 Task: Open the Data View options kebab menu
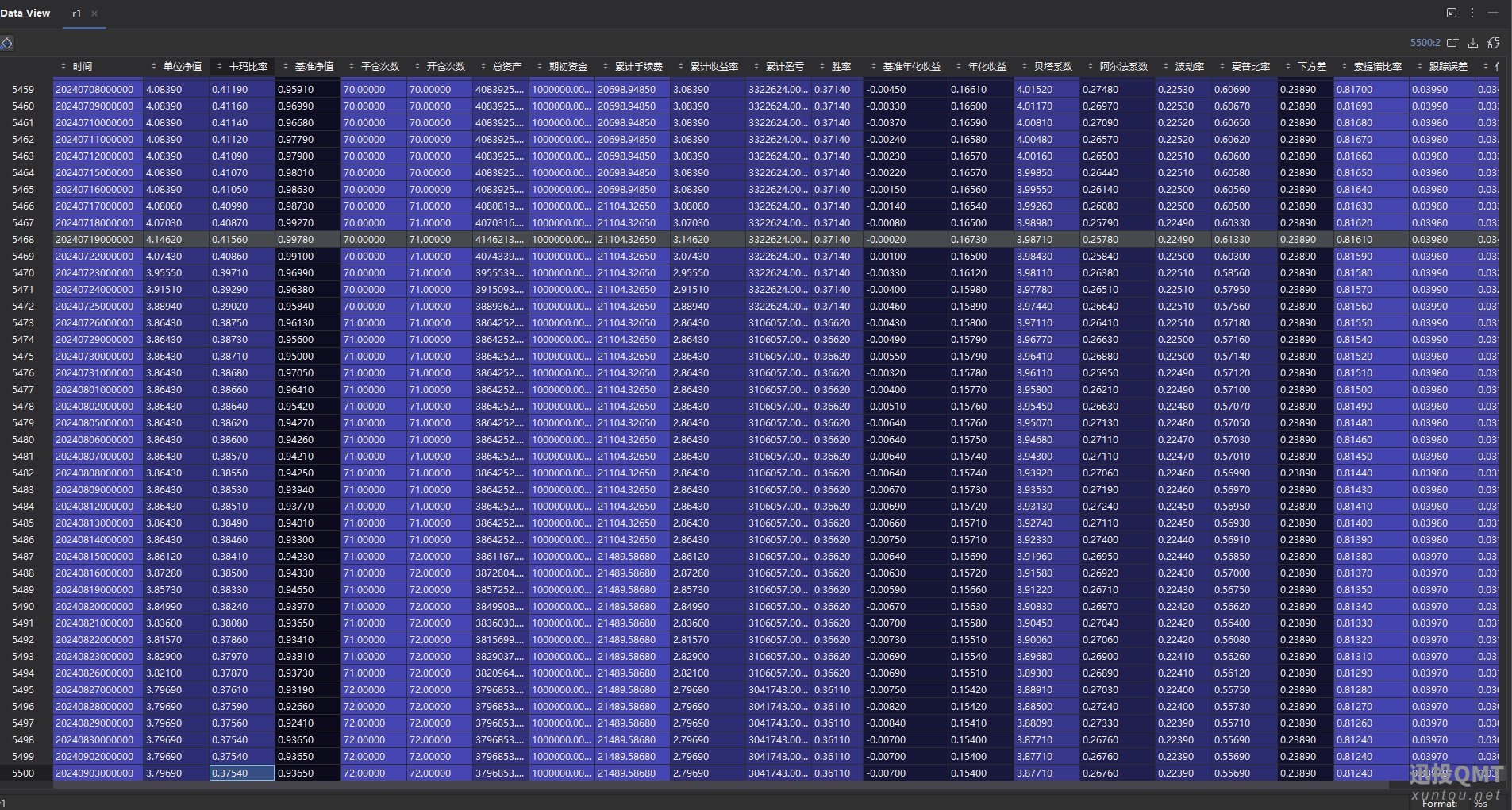[x=1472, y=13]
